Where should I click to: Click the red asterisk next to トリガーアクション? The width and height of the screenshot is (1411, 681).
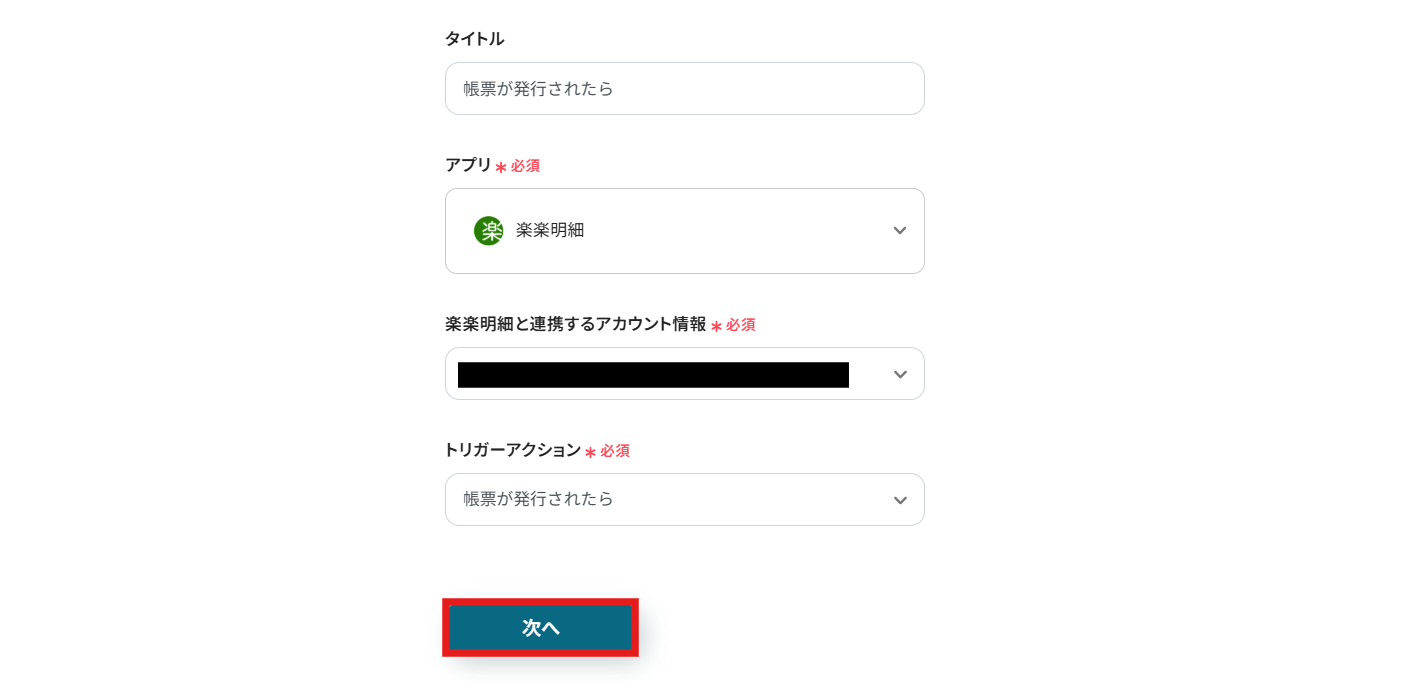click(x=590, y=452)
